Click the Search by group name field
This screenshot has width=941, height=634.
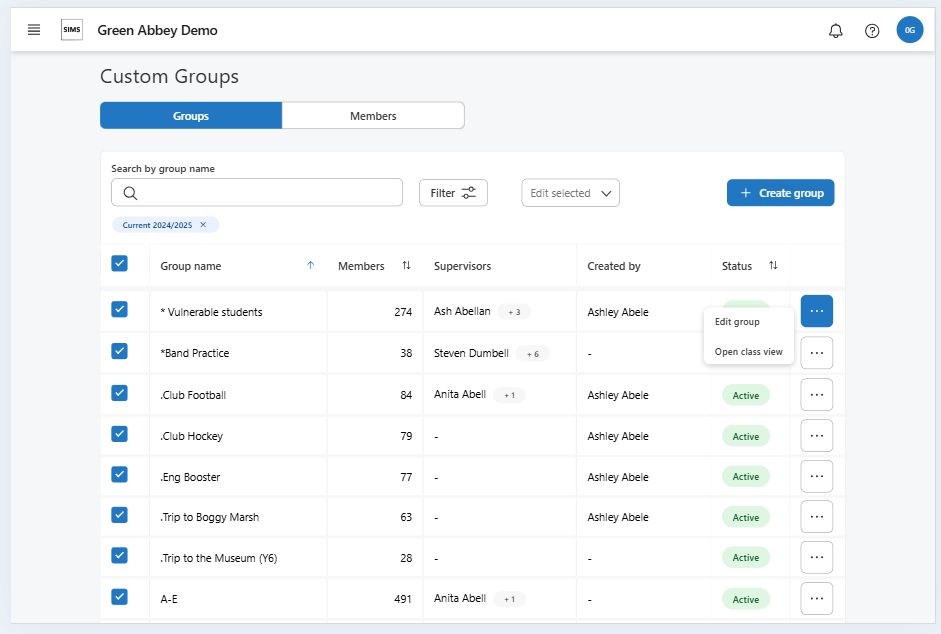pyautogui.click(x=257, y=193)
